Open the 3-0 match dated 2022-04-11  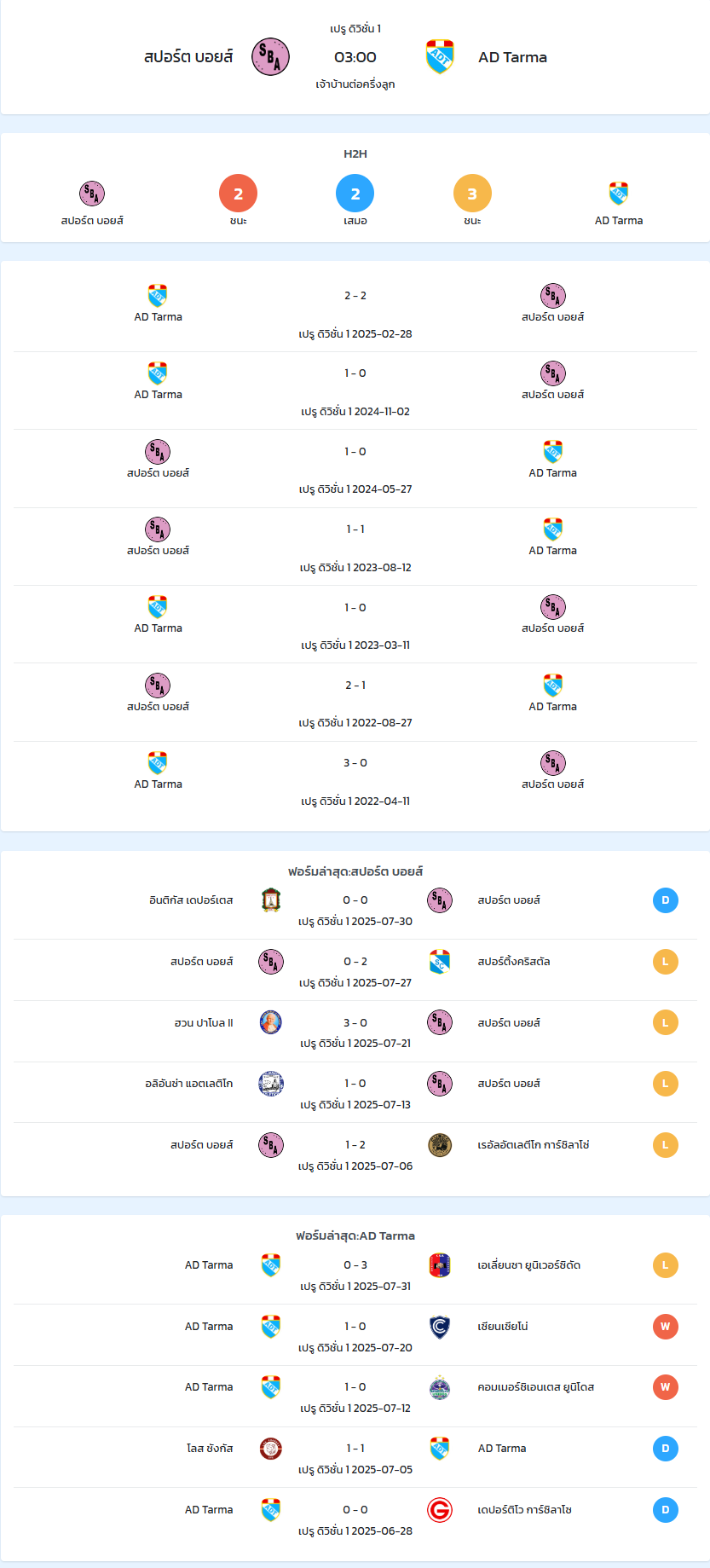(x=355, y=780)
